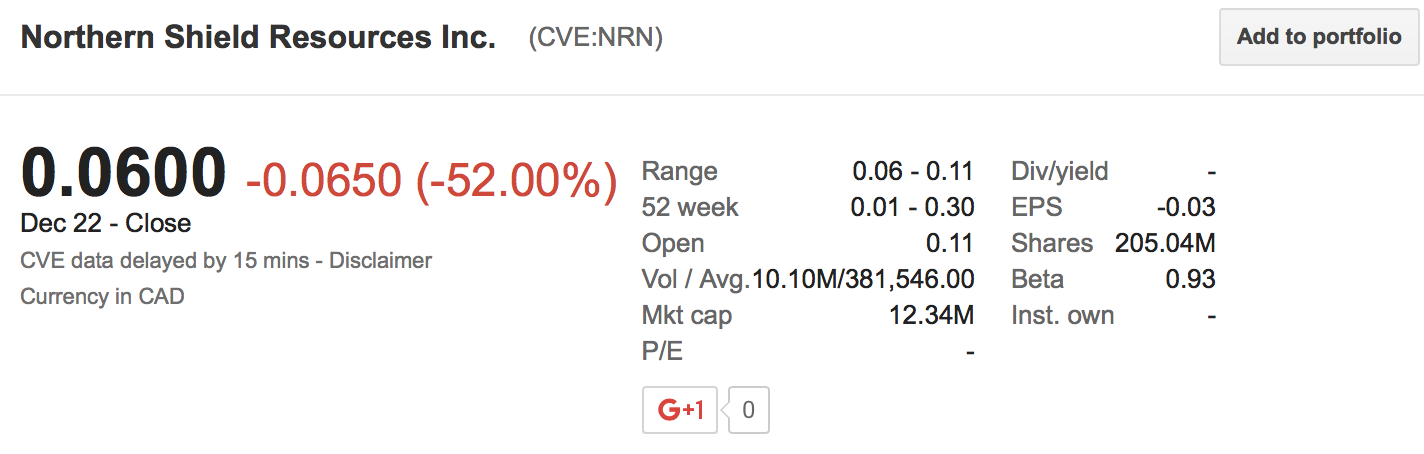Click the P/E label

click(663, 352)
